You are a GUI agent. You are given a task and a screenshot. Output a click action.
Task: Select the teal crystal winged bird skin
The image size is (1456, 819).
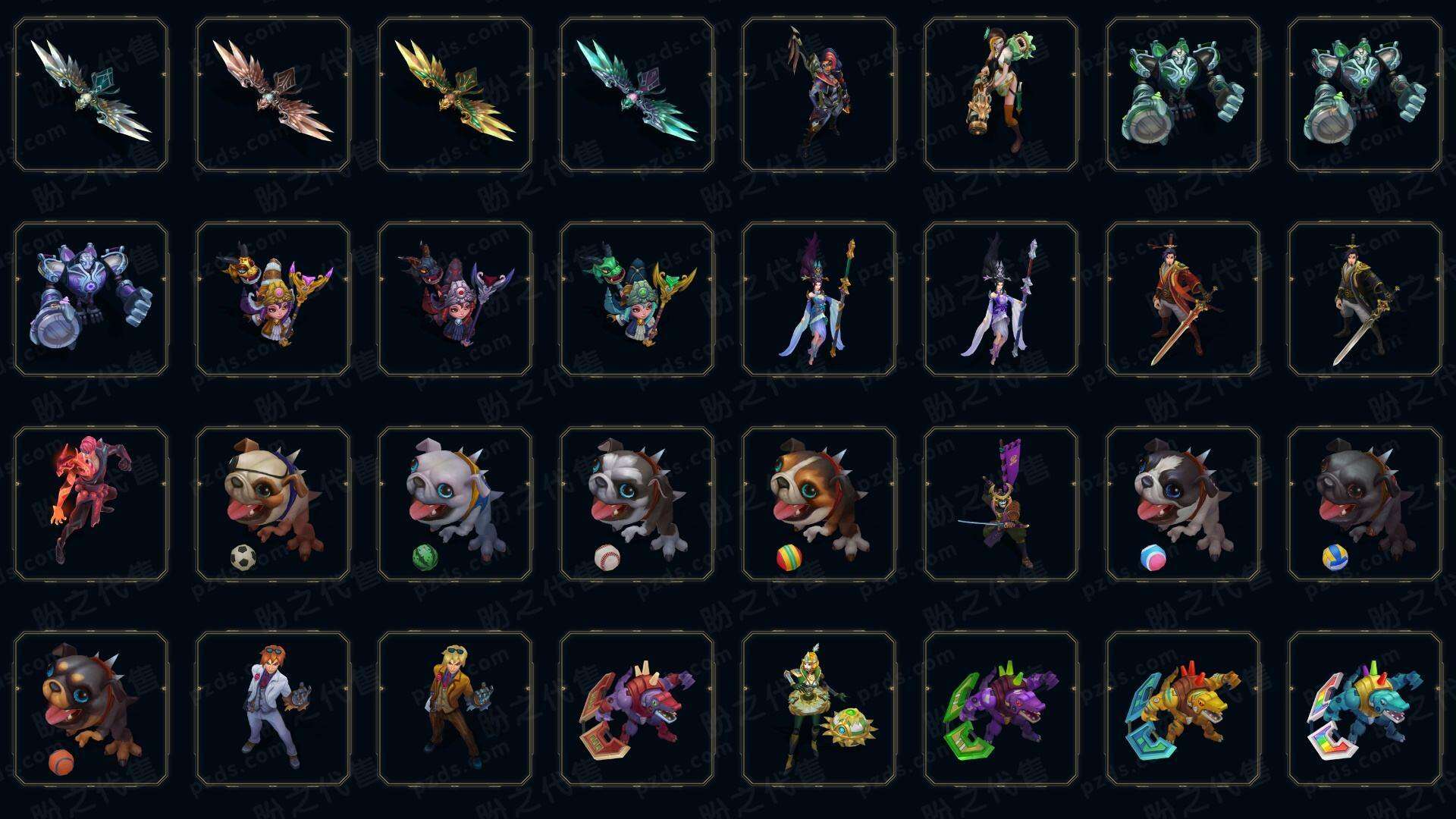[637, 95]
